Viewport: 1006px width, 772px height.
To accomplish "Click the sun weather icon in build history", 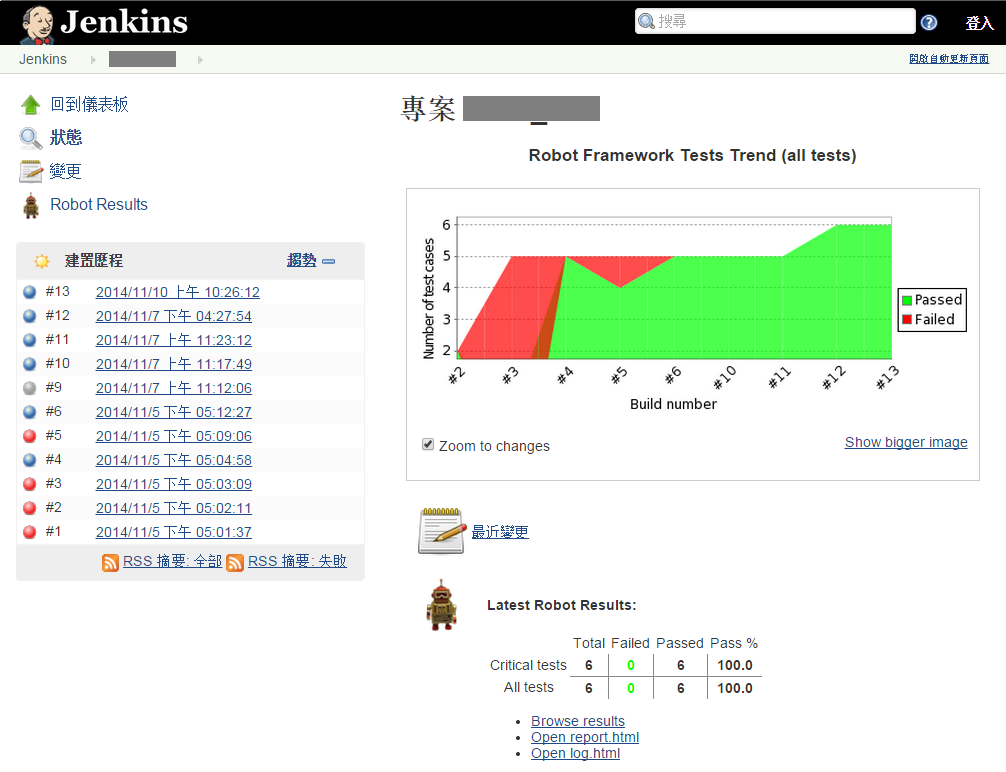I will point(42,261).
